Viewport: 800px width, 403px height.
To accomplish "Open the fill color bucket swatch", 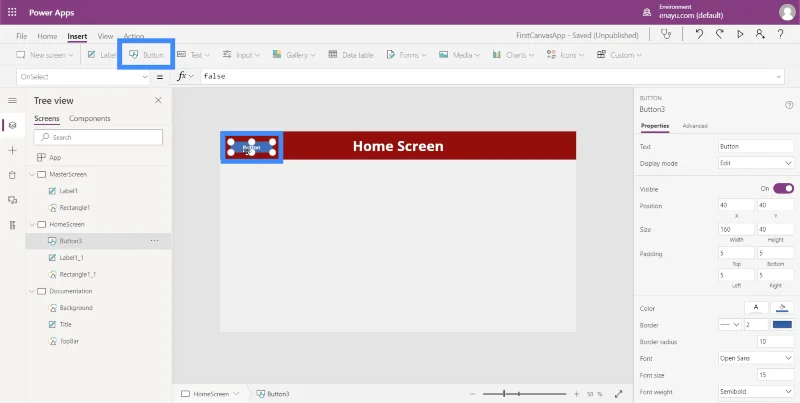I will tap(782, 308).
